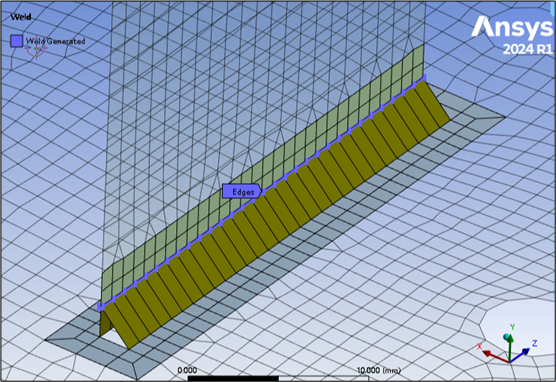The image size is (556, 382).
Task: Click the black segment of scale ruler
Action: click(x=233, y=378)
